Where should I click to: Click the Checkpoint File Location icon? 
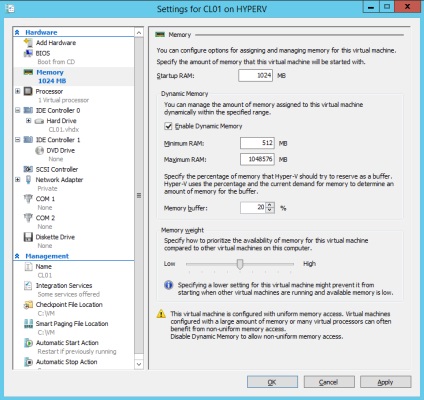point(28,305)
